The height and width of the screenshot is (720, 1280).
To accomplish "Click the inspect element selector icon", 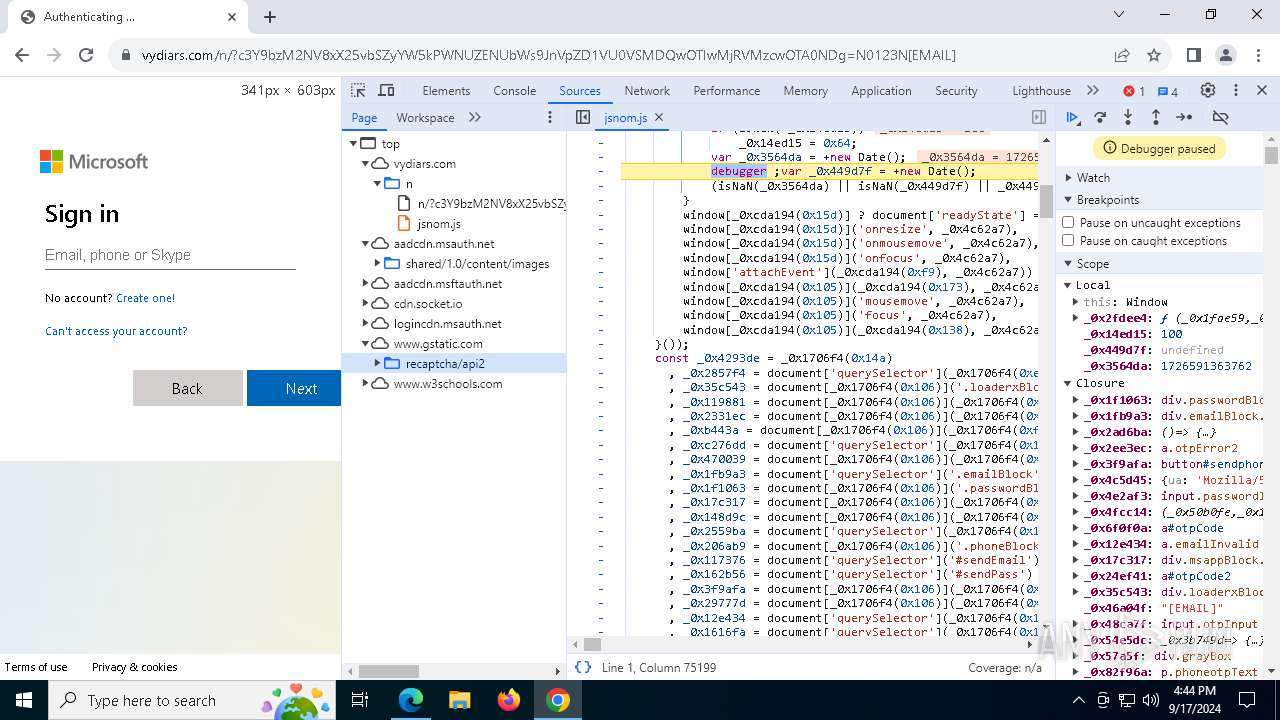I will tap(358, 90).
